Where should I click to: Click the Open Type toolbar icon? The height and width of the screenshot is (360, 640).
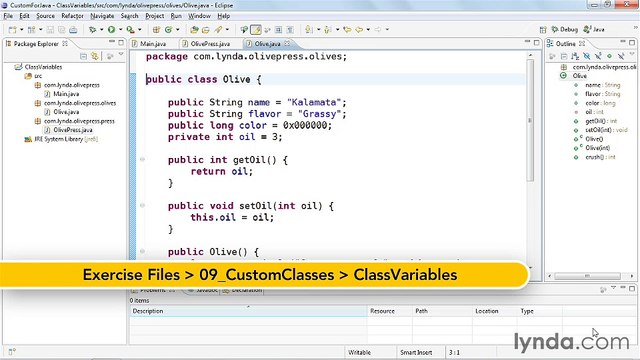tap(194, 30)
